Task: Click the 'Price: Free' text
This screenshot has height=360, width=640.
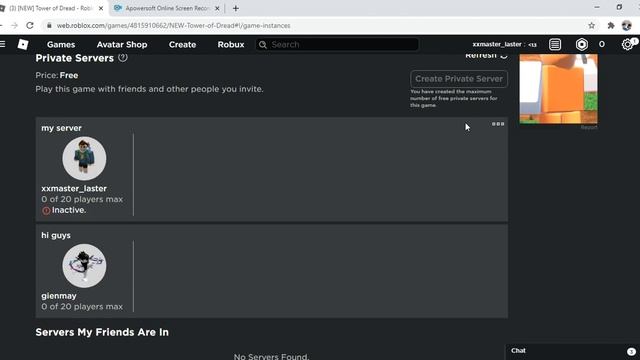Action: [x=57, y=76]
